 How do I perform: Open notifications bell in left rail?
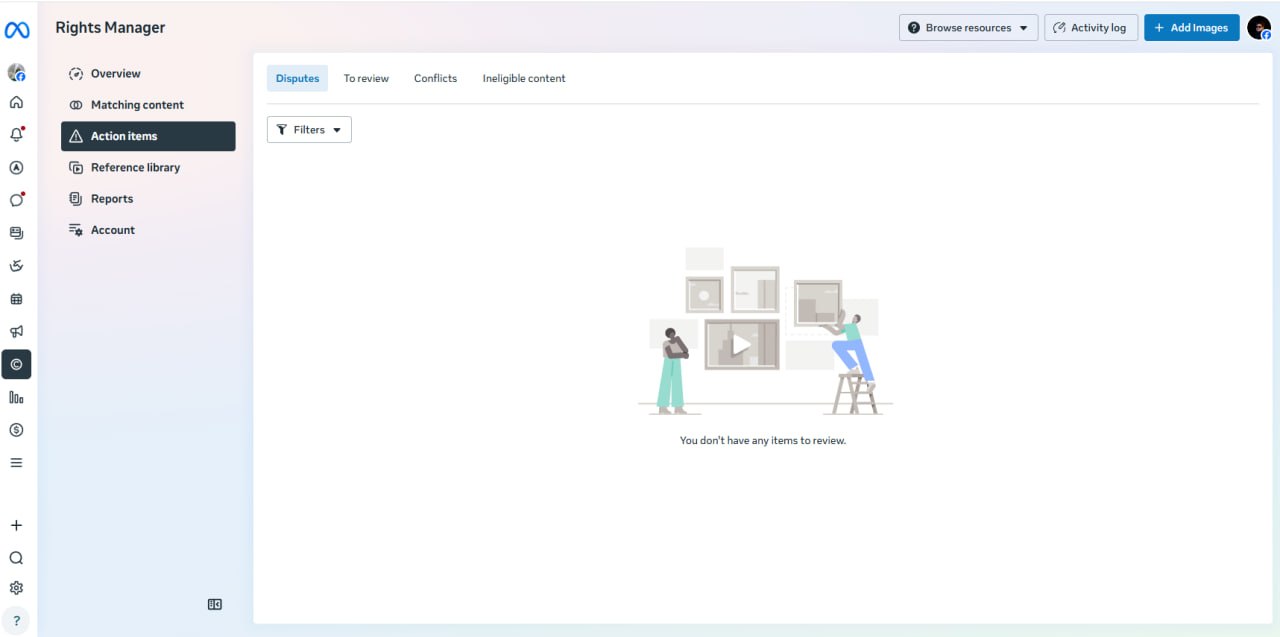point(16,135)
